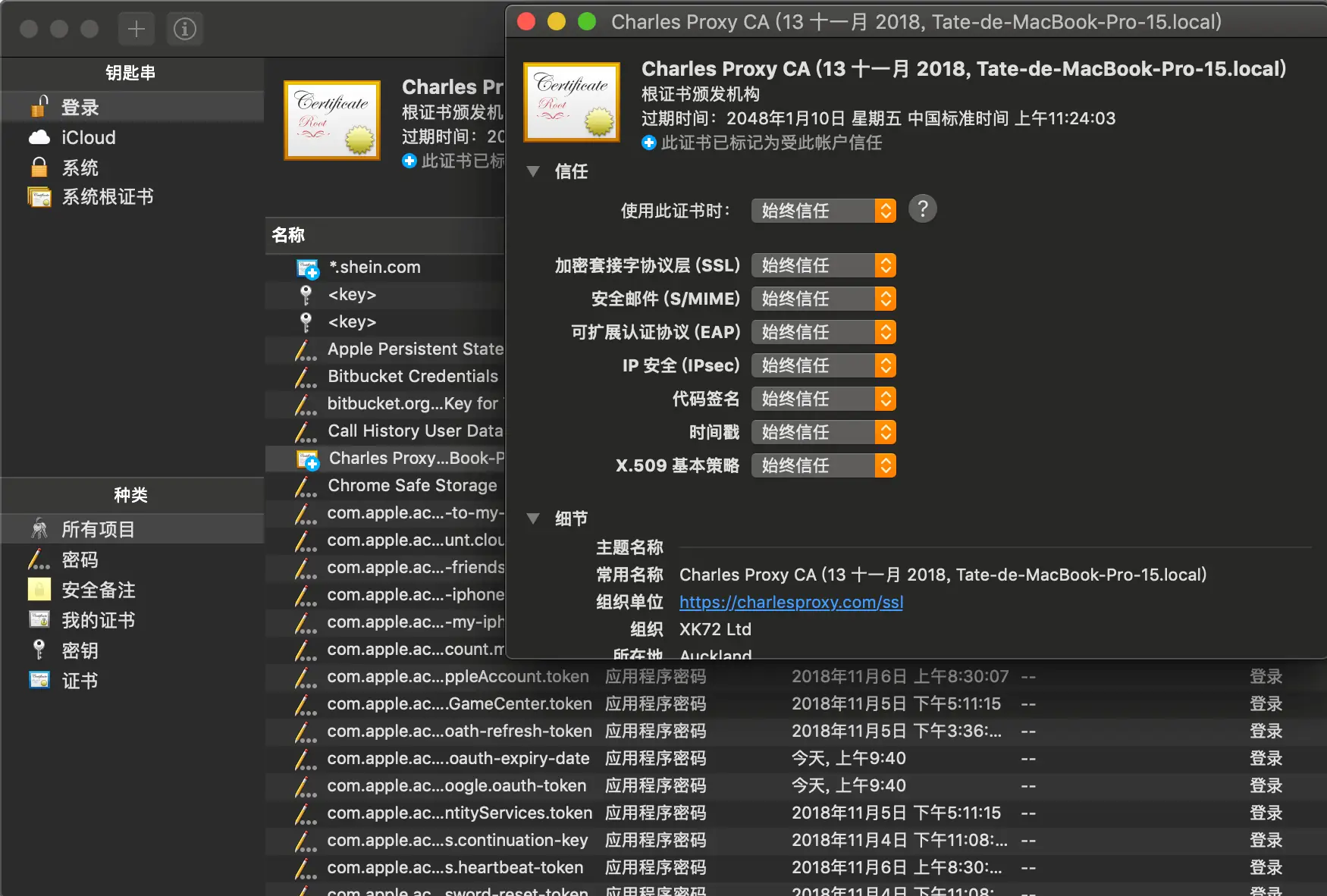Click the second <key> row key icon
Screen dimensions: 1327x896
(306, 321)
